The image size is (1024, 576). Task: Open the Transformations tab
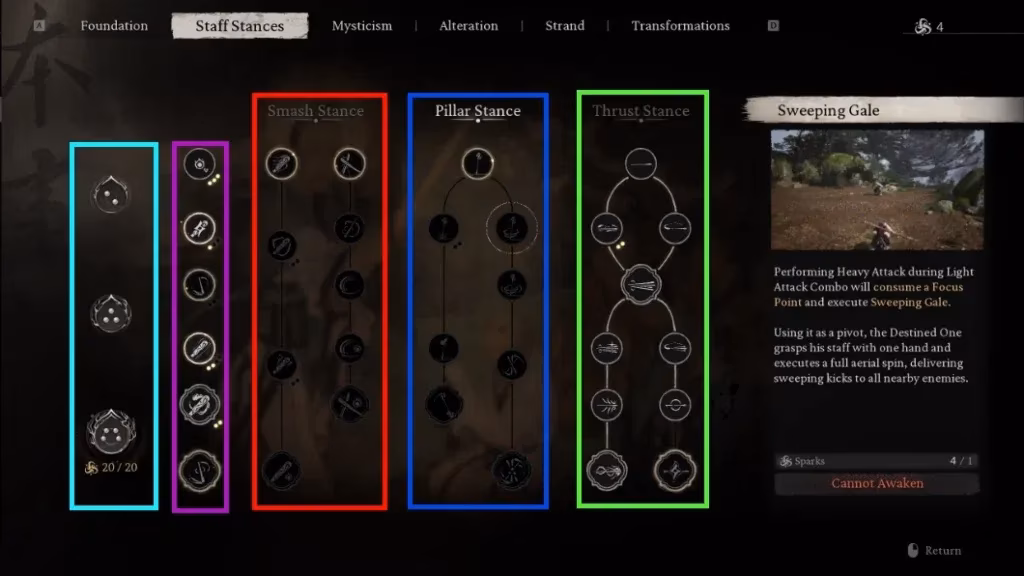point(679,26)
